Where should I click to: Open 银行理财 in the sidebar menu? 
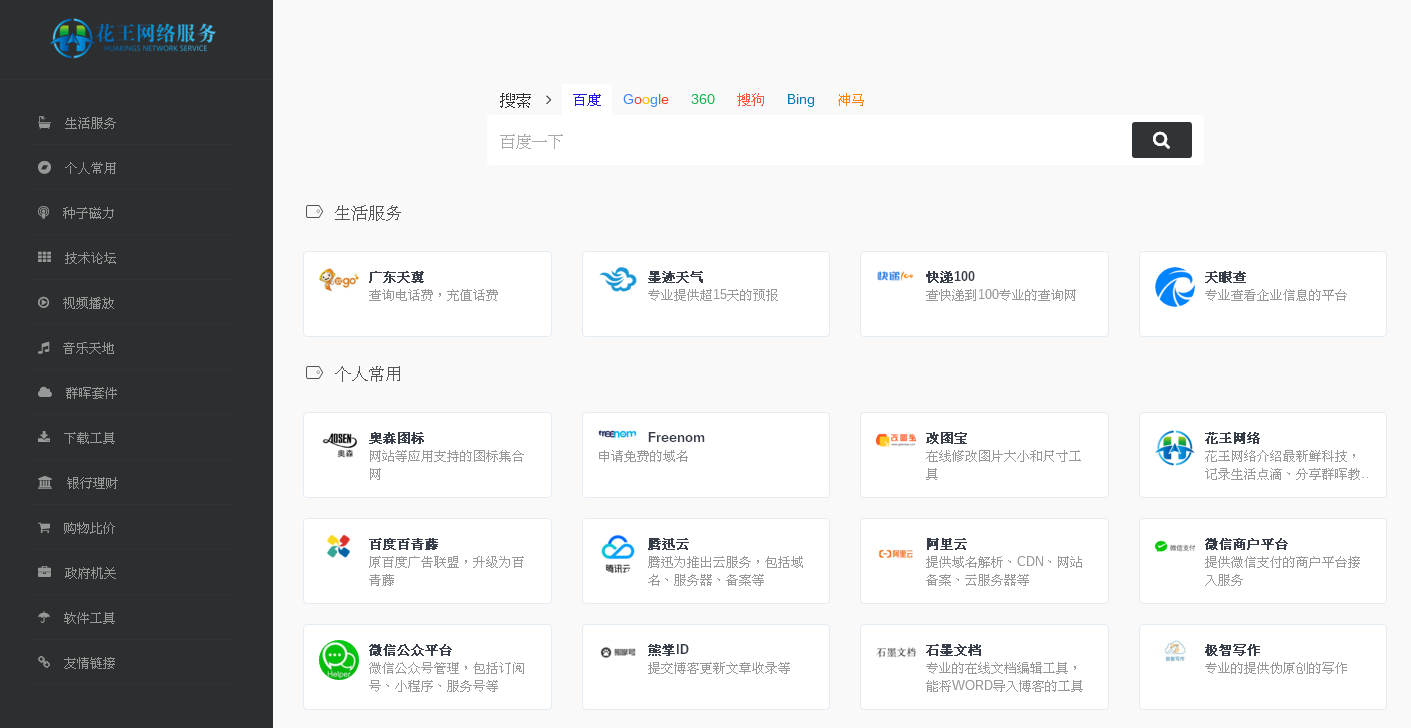[x=92, y=483]
